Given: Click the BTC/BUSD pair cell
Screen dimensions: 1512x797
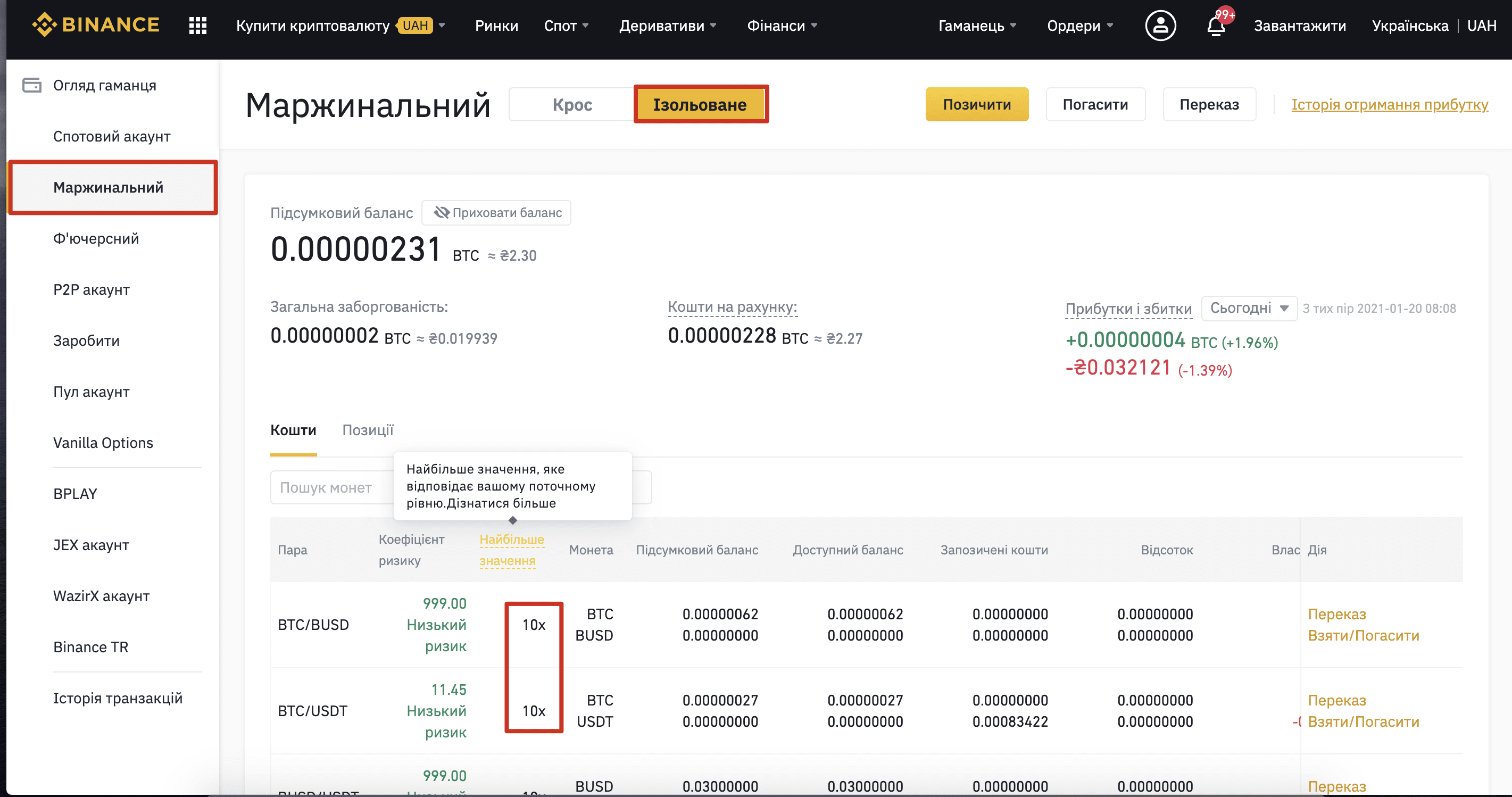Looking at the screenshot, I should (313, 625).
